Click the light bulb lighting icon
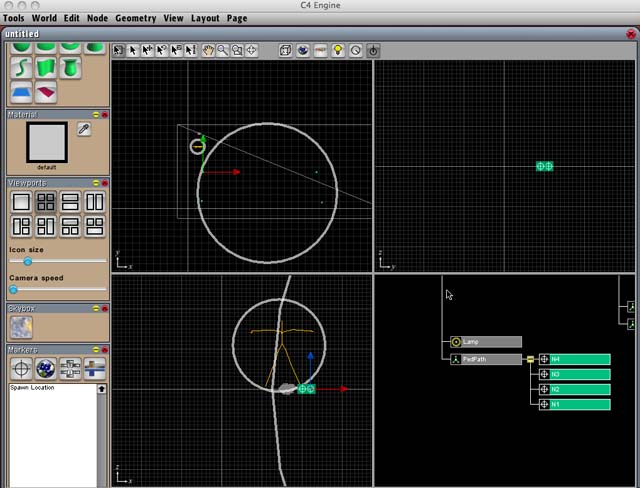 (338, 50)
